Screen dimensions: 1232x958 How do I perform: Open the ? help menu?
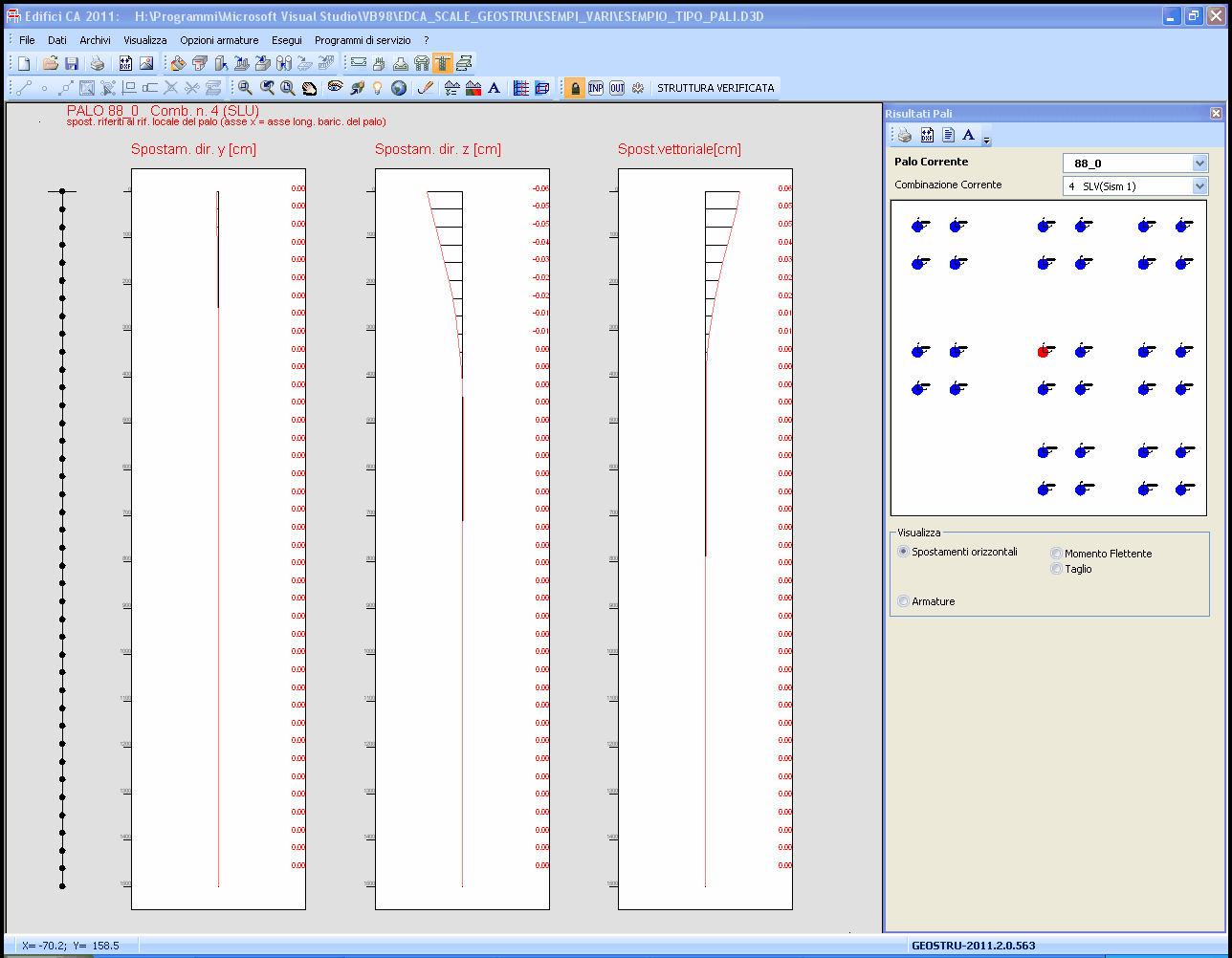427,40
